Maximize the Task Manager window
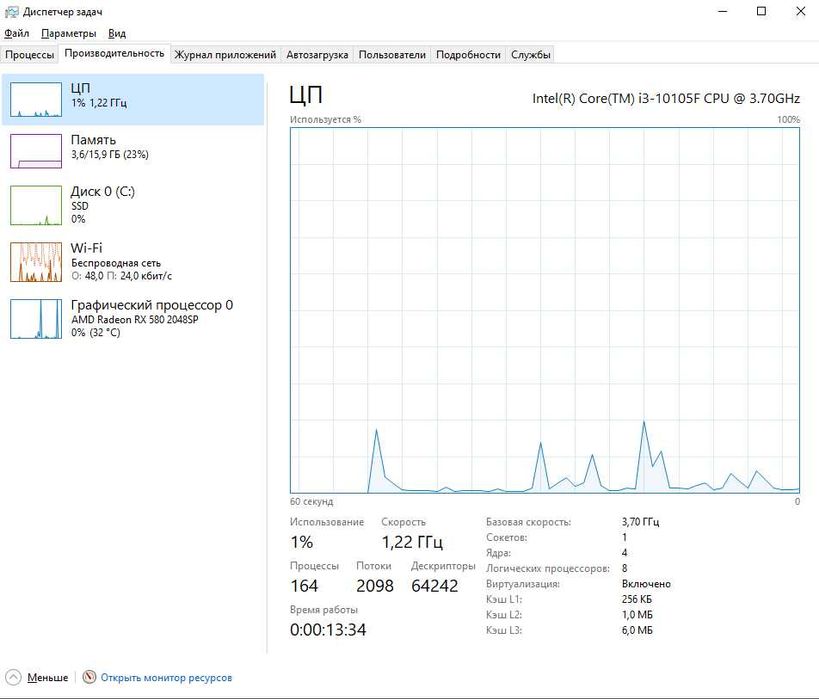The image size is (819, 699). coord(762,11)
